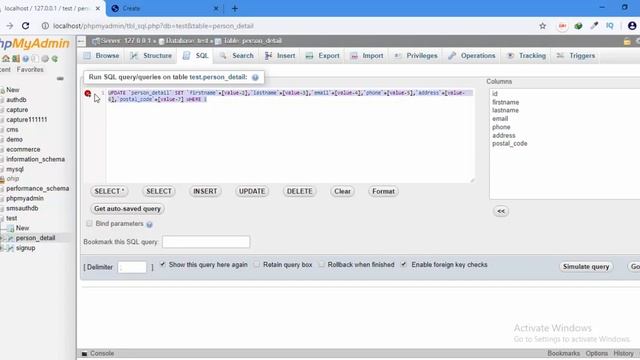Enable Rollback when finished checkbox
Screen dimensions: 640x360
[322, 264]
